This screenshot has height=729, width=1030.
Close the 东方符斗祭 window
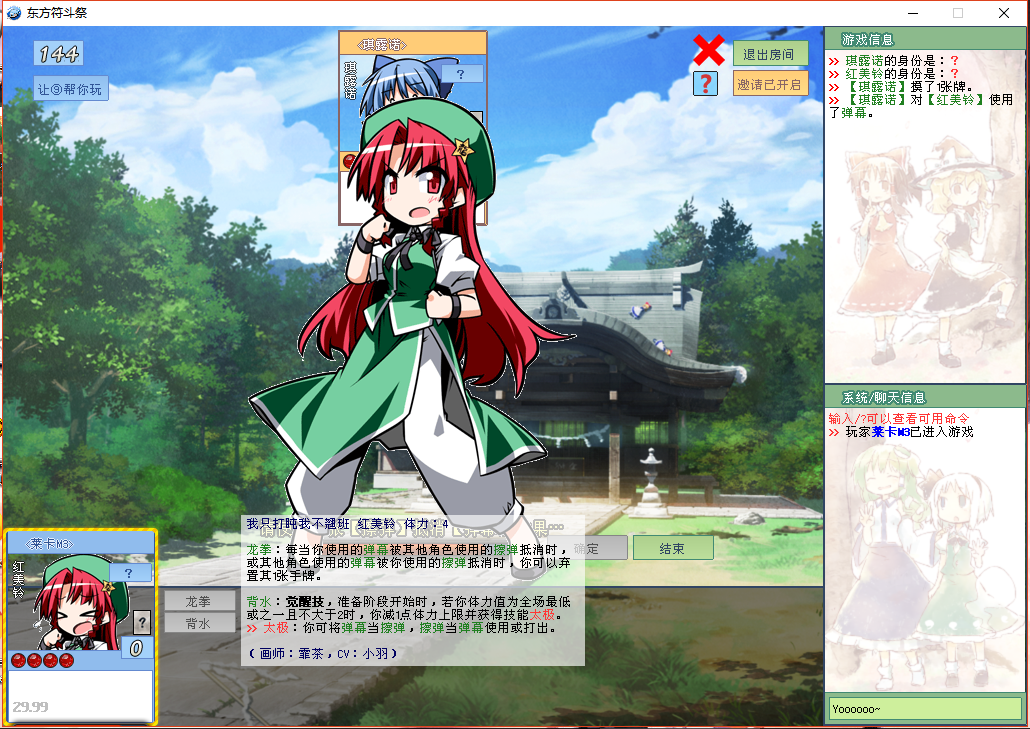pyautogui.click(x=1004, y=12)
